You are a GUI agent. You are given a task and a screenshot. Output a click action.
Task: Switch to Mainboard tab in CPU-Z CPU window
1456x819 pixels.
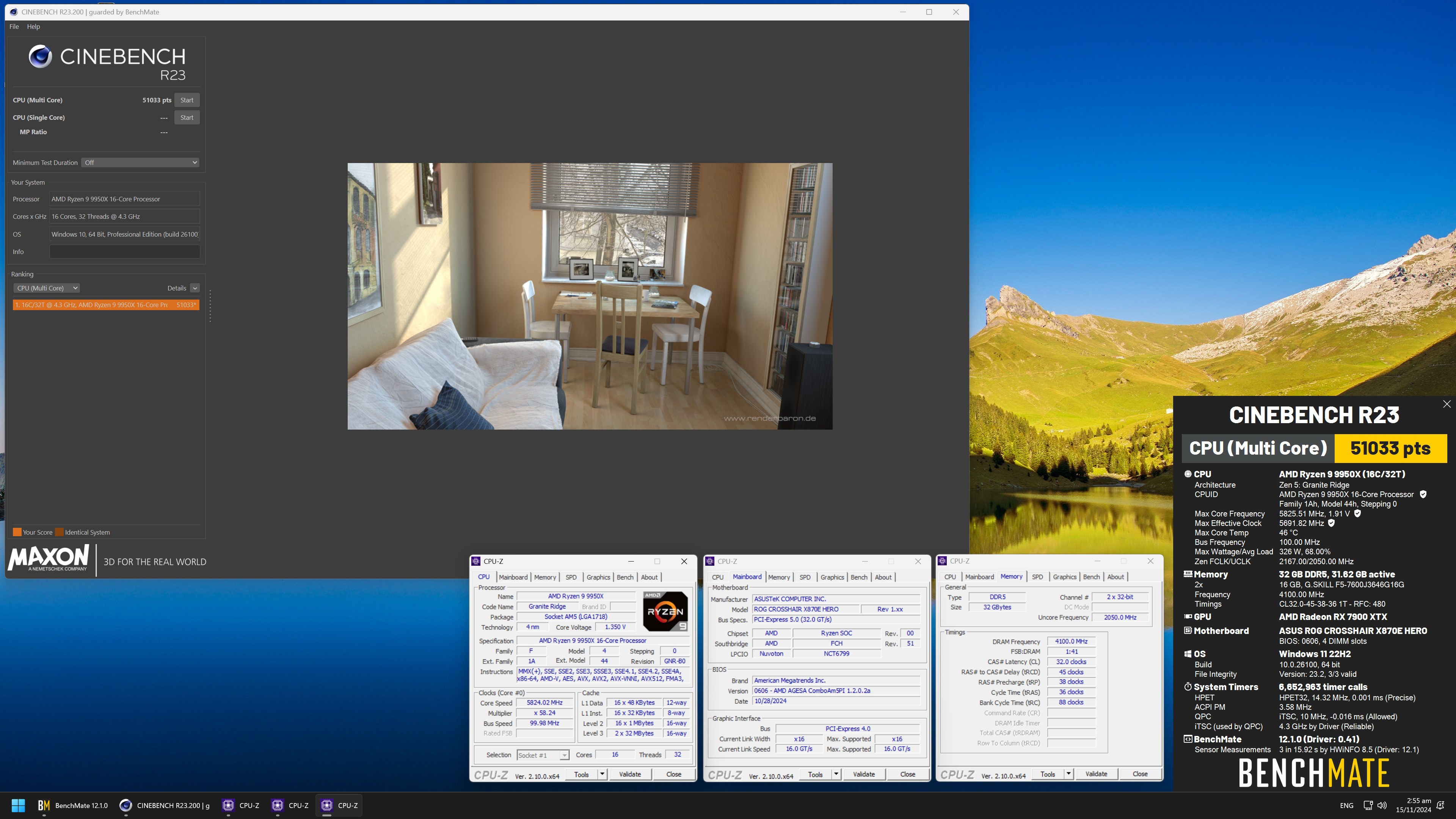point(513,577)
